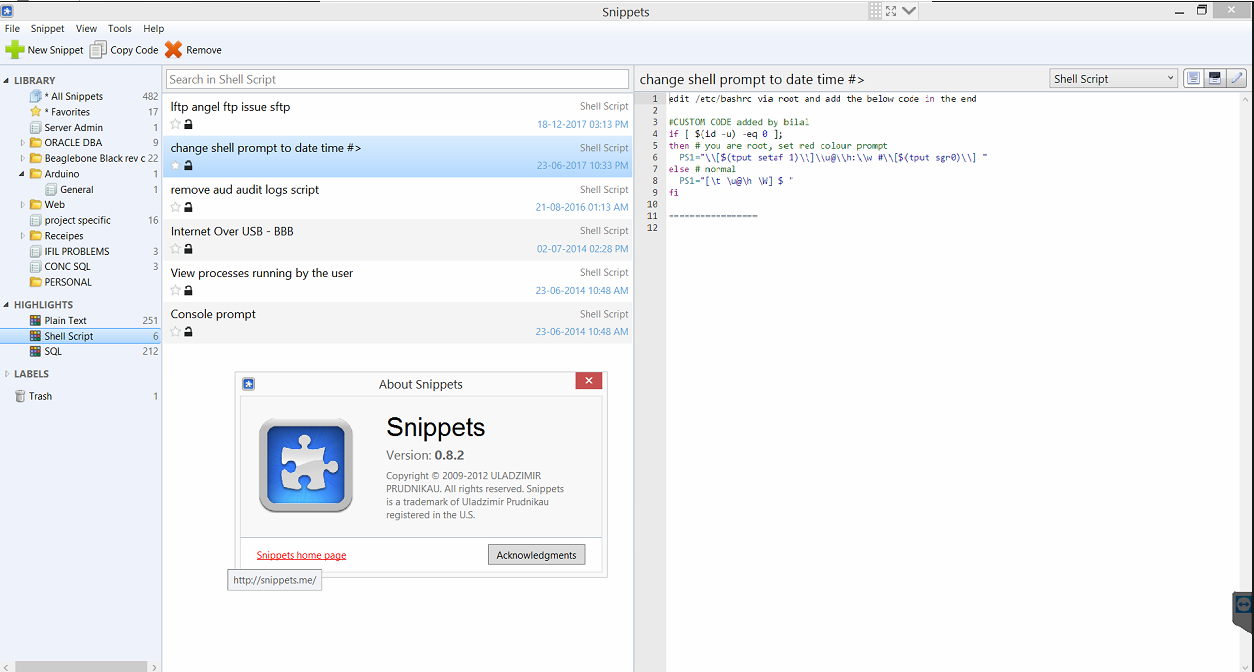Open the Snippets home page link
1254x672 pixels.
click(x=301, y=555)
